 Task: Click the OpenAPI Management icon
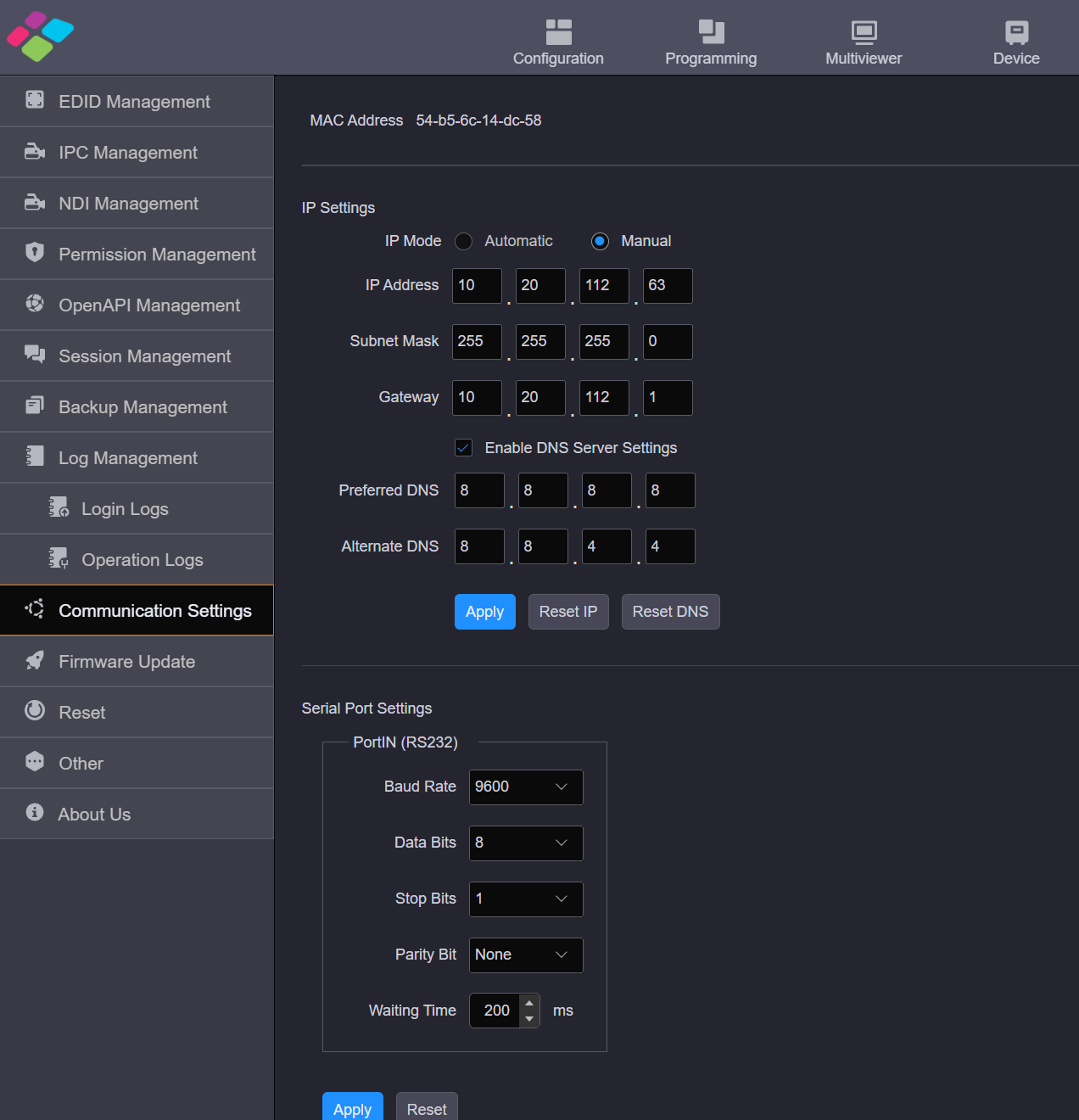(35, 303)
